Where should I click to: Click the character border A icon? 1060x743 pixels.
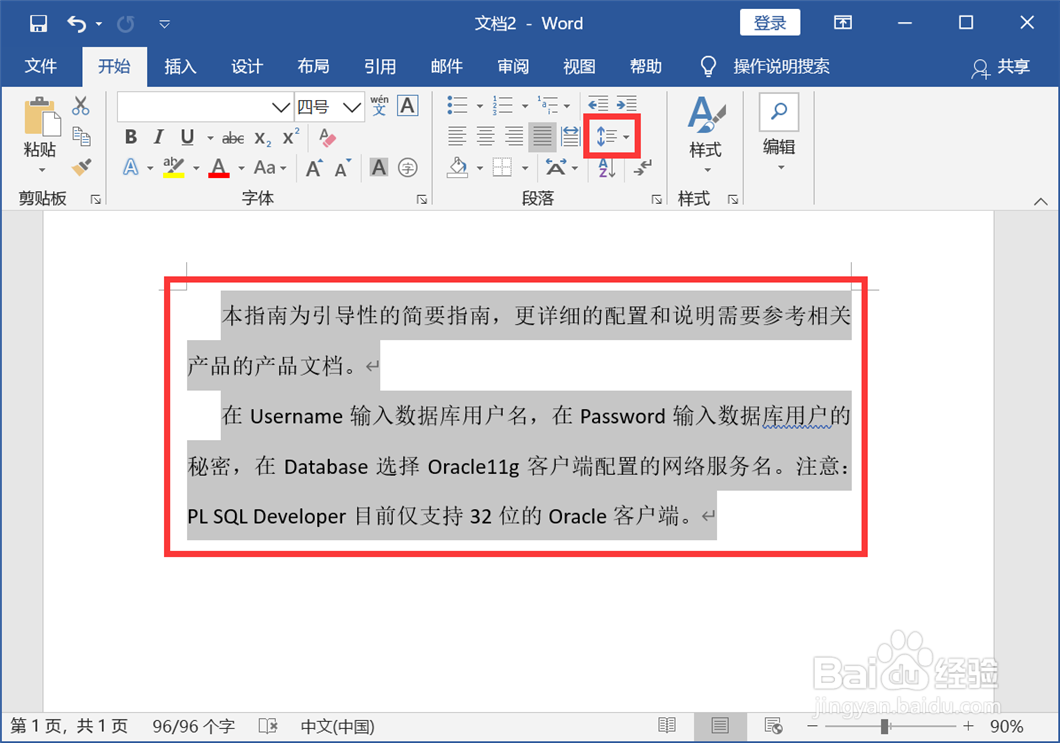coord(408,105)
